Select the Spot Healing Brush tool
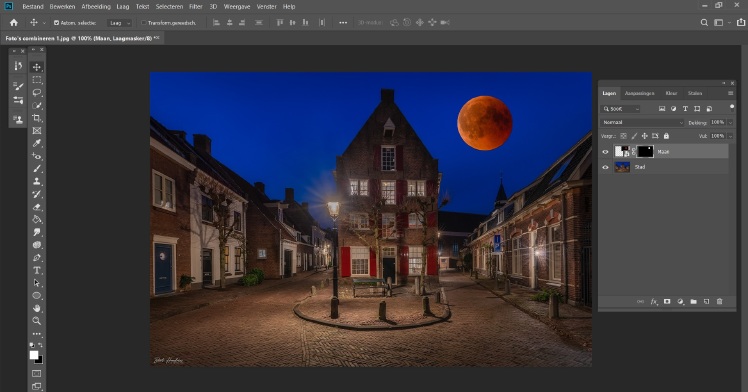Screen dimensions: 748x392 [37, 156]
